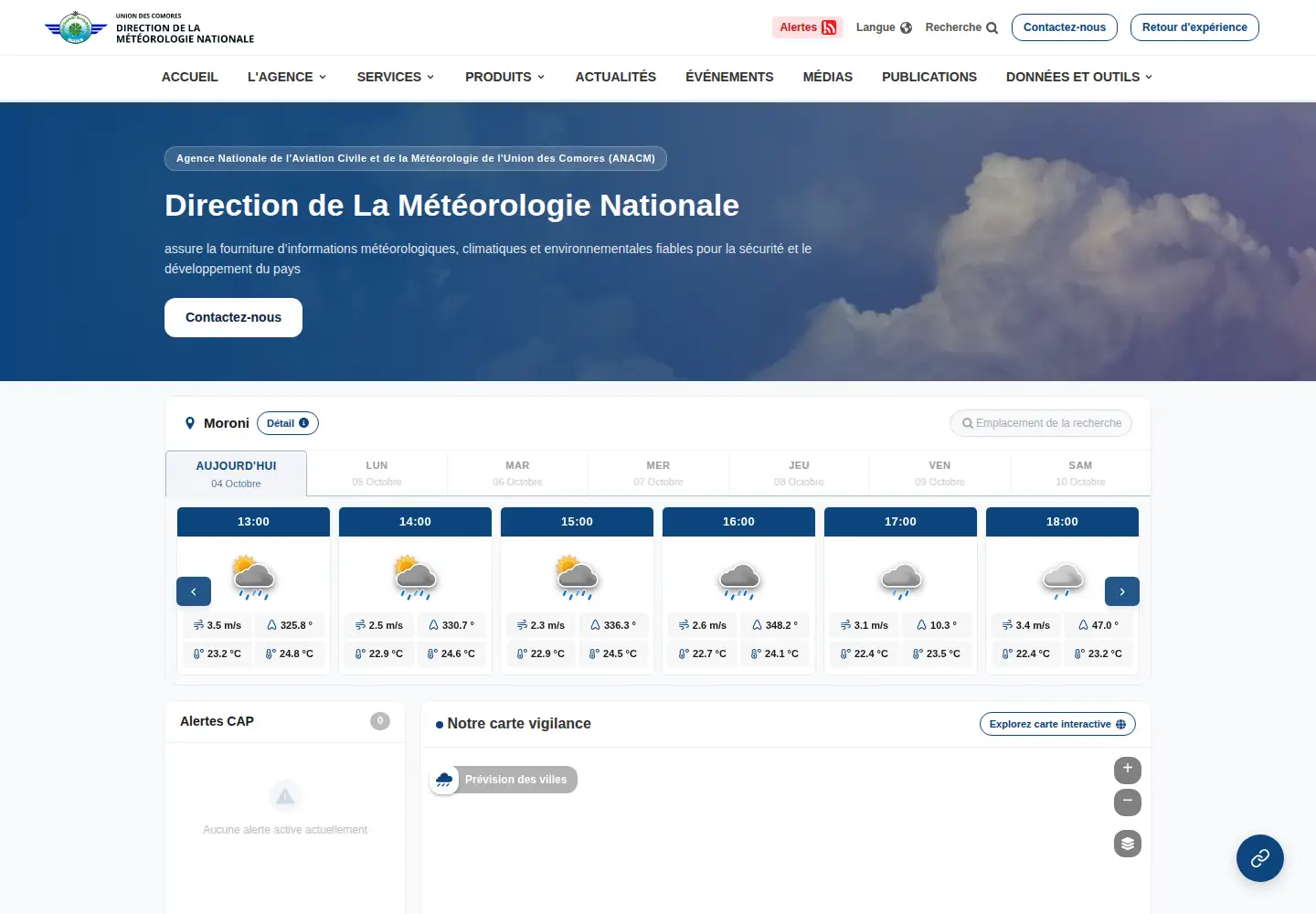The image size is (1316, 914).
Task: Click the Recherche magnifier icon
Action: 992,27
